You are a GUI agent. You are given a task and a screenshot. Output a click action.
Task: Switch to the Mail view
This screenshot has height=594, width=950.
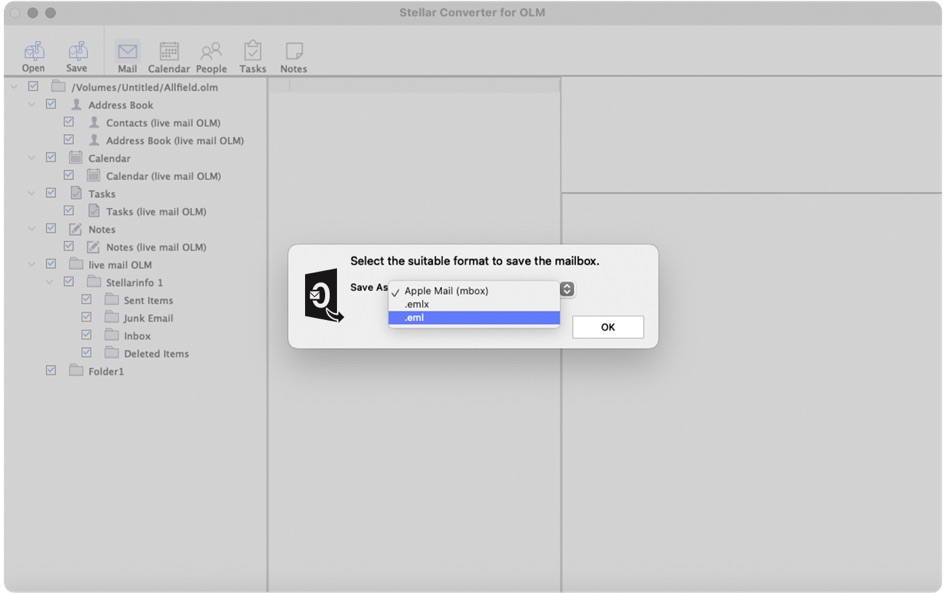(127, 52)
